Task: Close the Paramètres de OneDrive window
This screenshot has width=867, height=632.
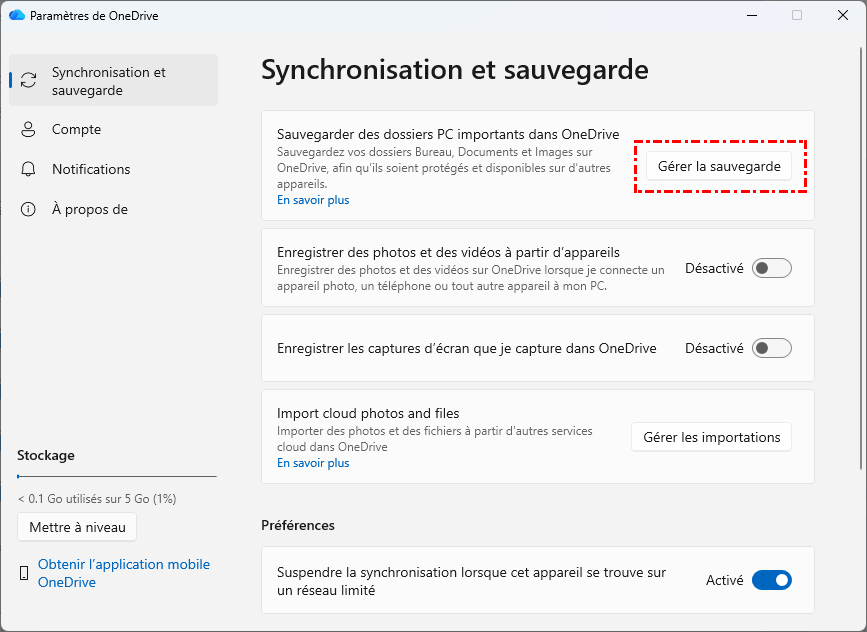Action: 842,15
